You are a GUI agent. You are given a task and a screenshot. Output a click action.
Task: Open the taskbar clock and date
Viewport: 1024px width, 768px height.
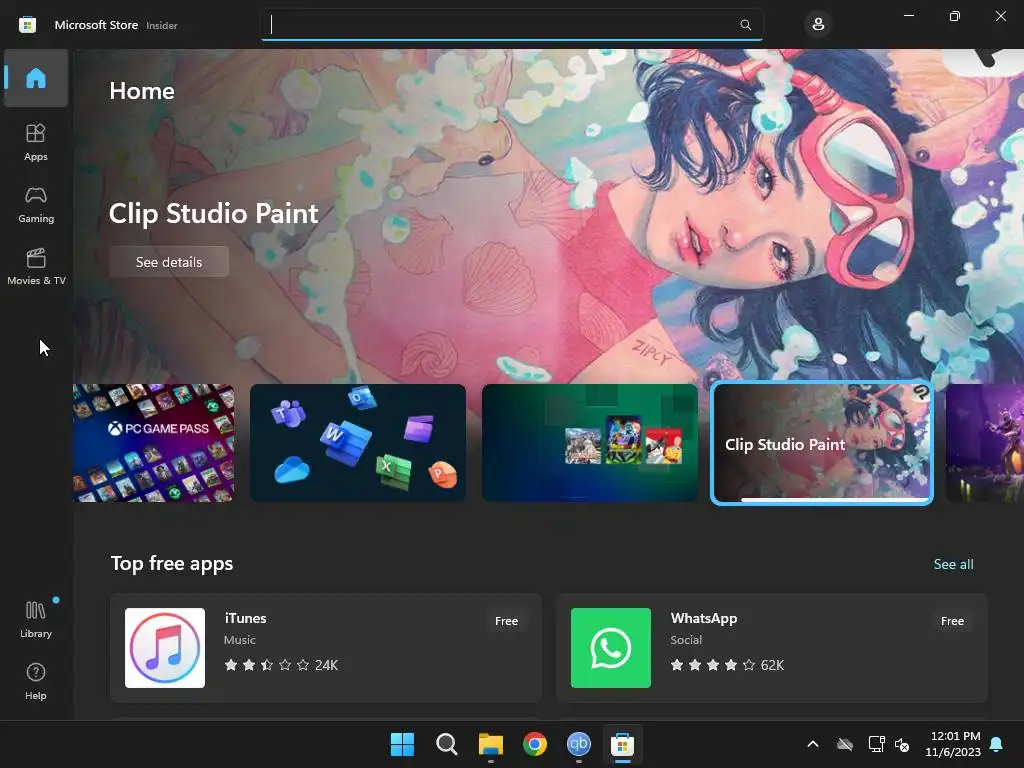953,744
